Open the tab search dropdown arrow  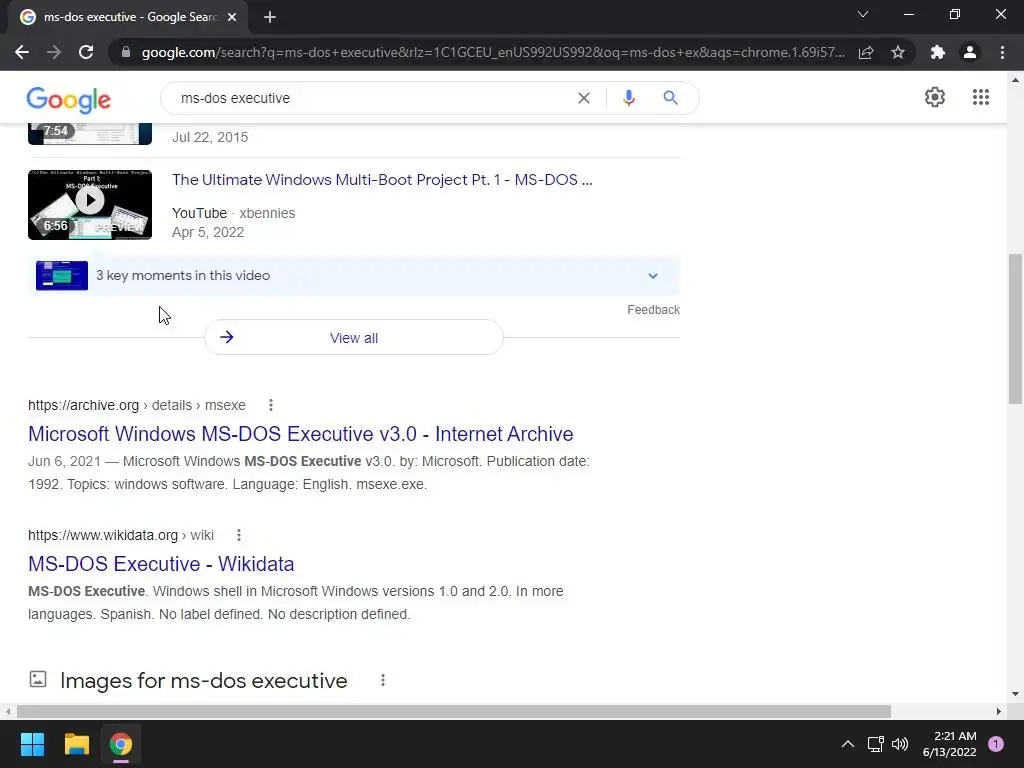(863, 14)
